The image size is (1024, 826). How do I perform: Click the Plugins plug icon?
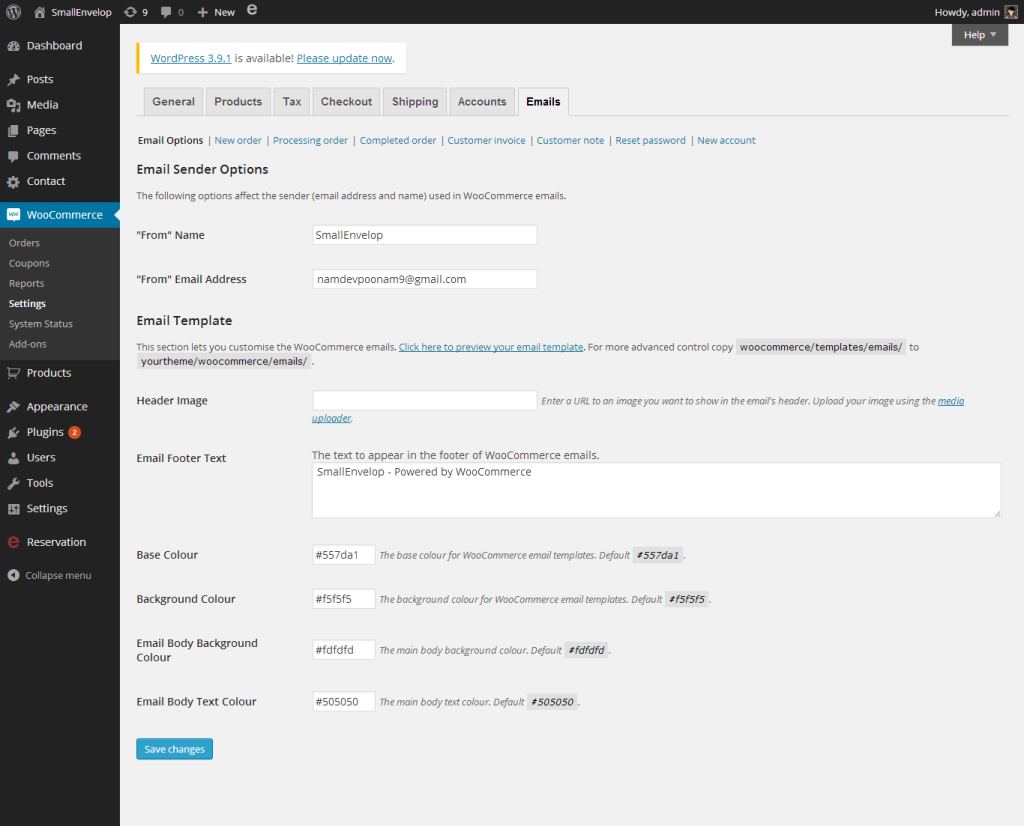pyautogui.click(x=13, y=432)
